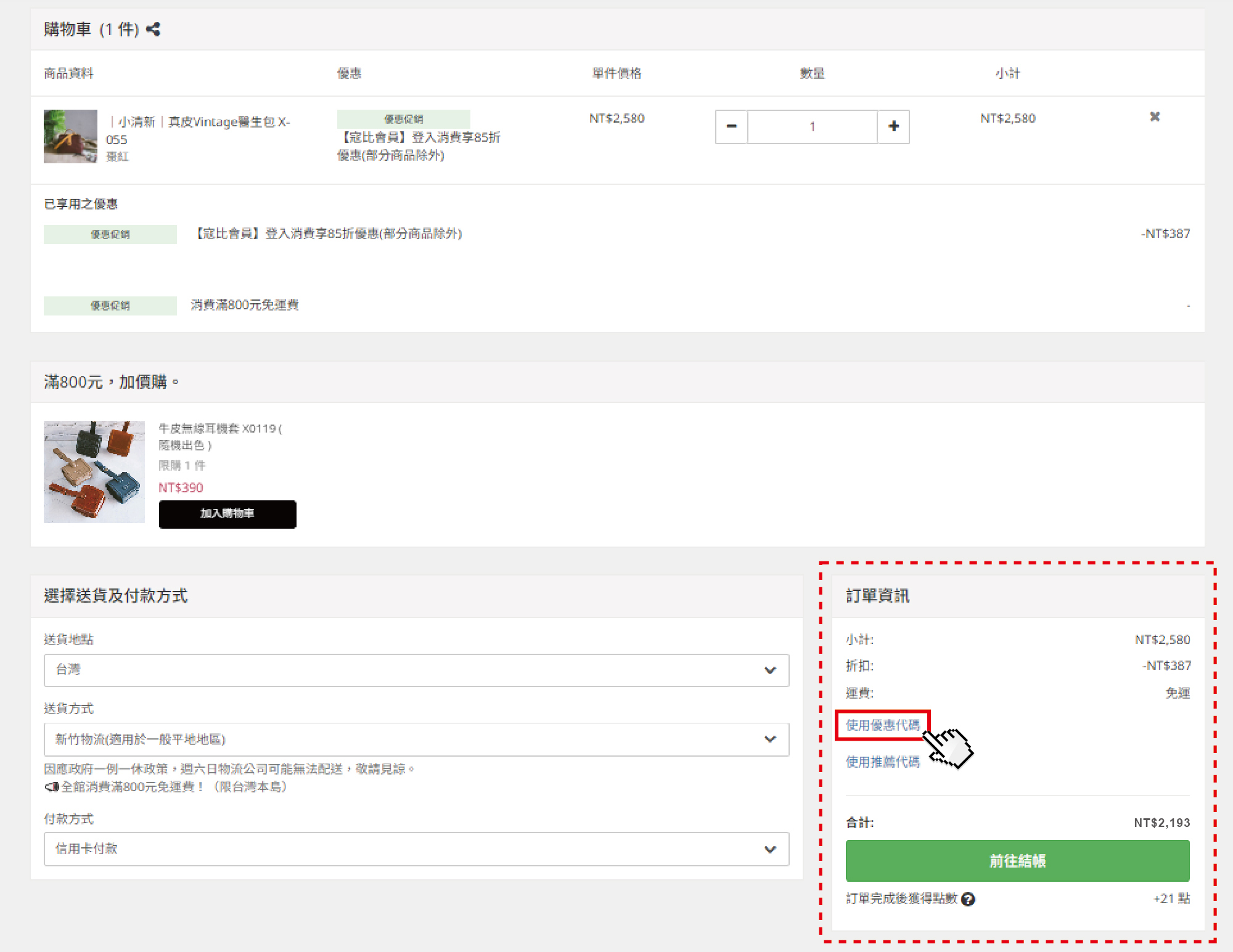Open the 送貨地點 台灣 dropdown
The width and height of the screenshot is (1233, 952).
[416, 670]
